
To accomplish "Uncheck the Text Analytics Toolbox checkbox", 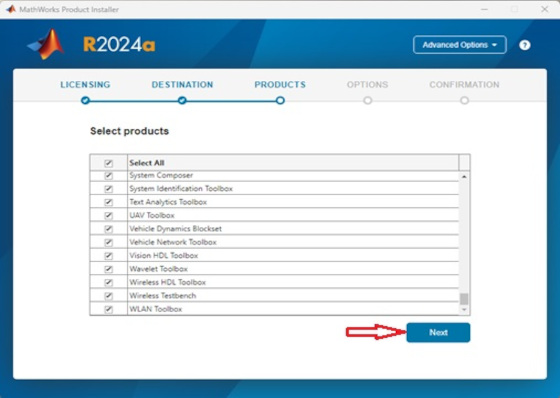I will [x=108, y=202].
